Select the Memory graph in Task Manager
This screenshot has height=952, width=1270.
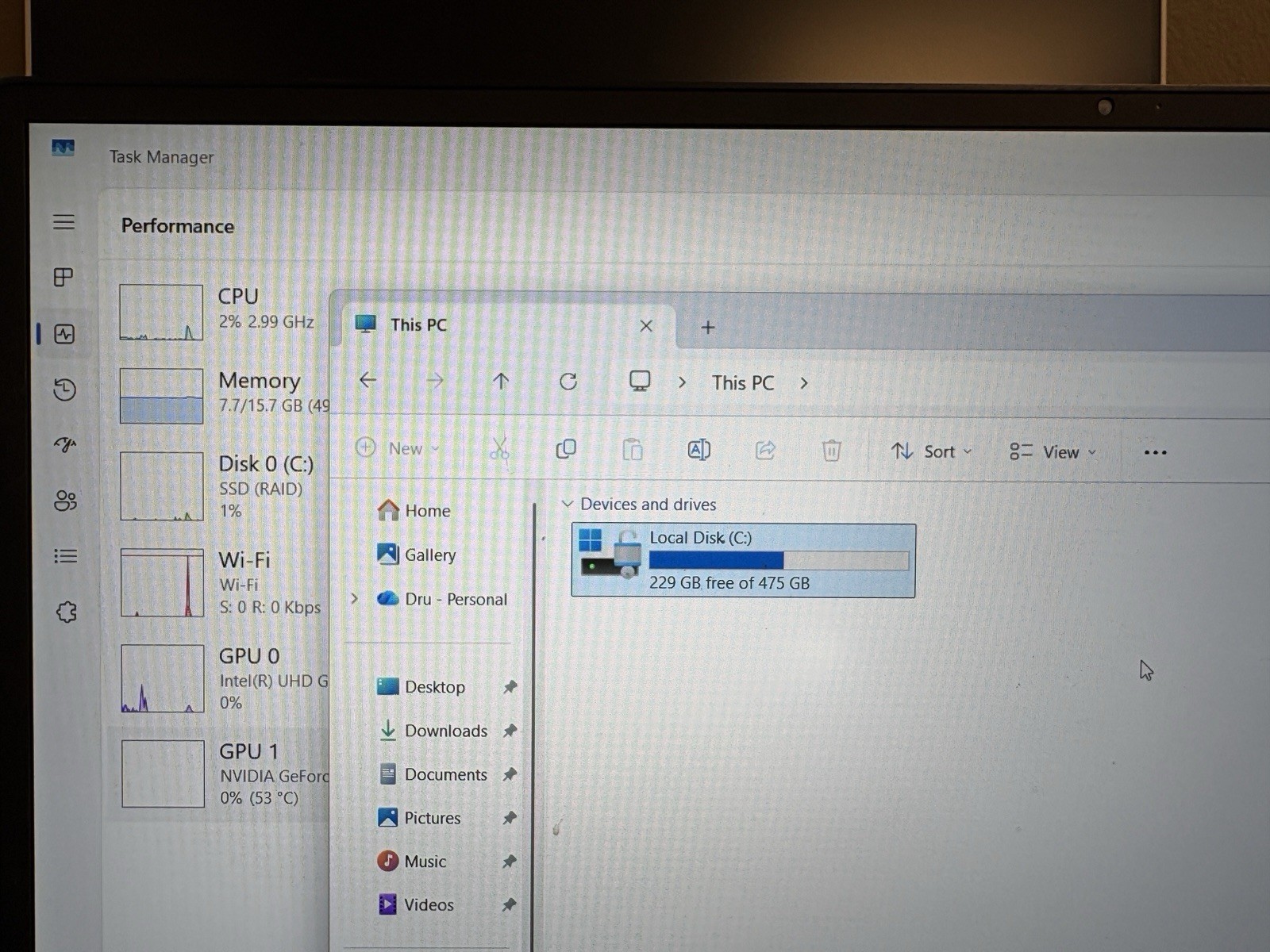(161, 396)
